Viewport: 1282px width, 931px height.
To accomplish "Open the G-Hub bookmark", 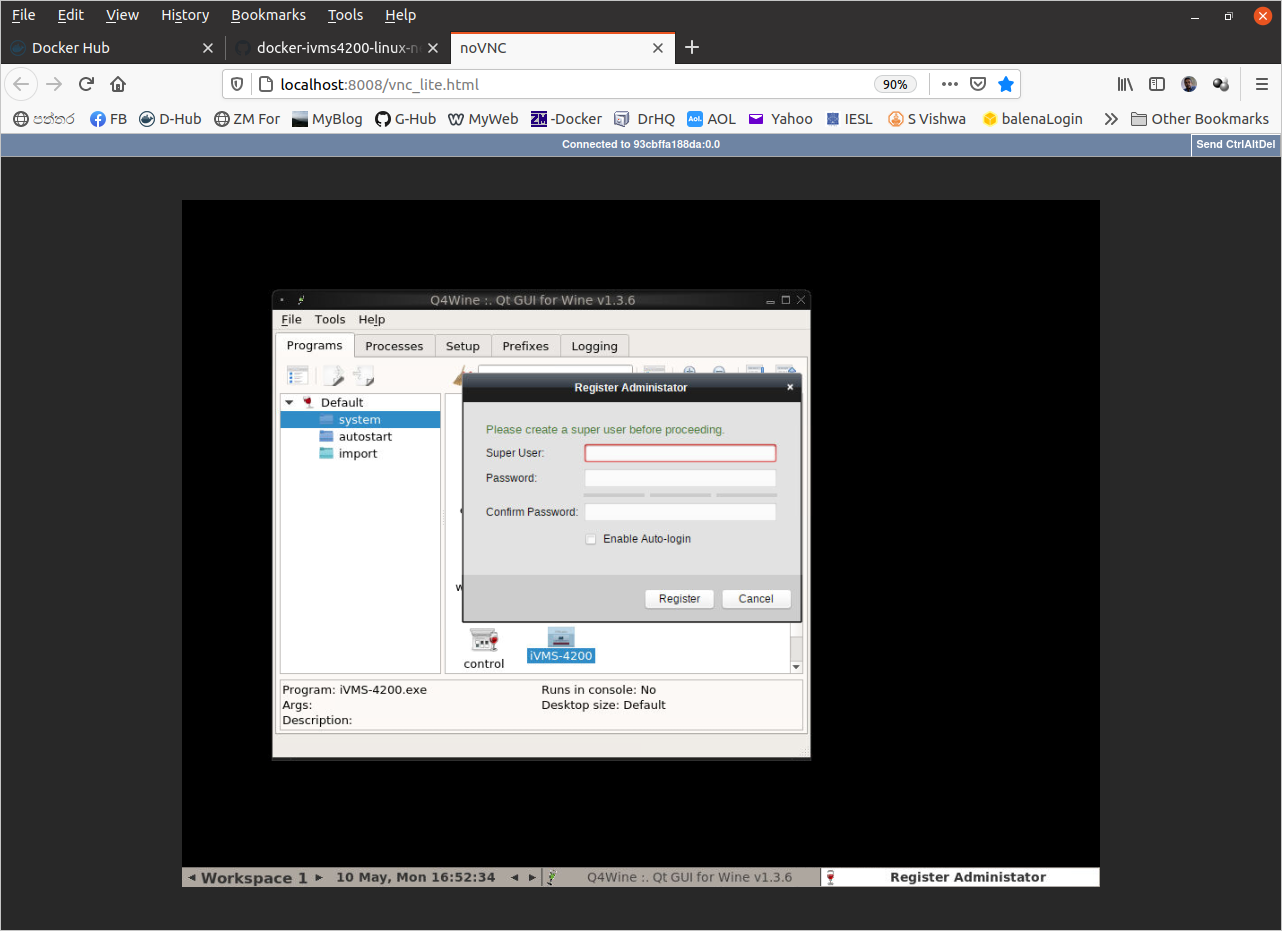I will point(405,118).
